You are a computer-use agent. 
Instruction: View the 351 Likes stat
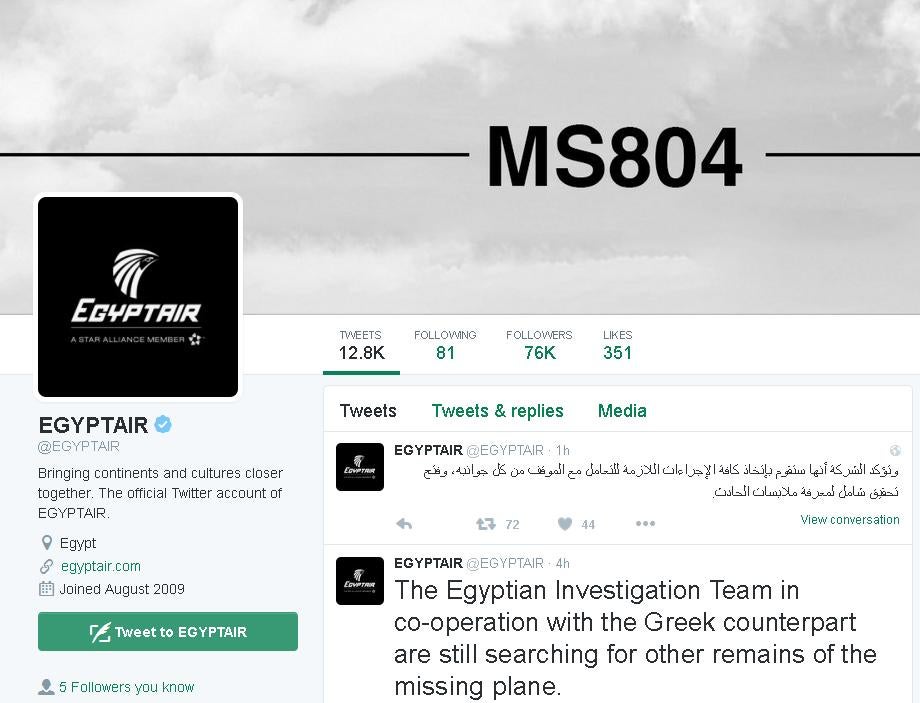click(x=617, y=344)
